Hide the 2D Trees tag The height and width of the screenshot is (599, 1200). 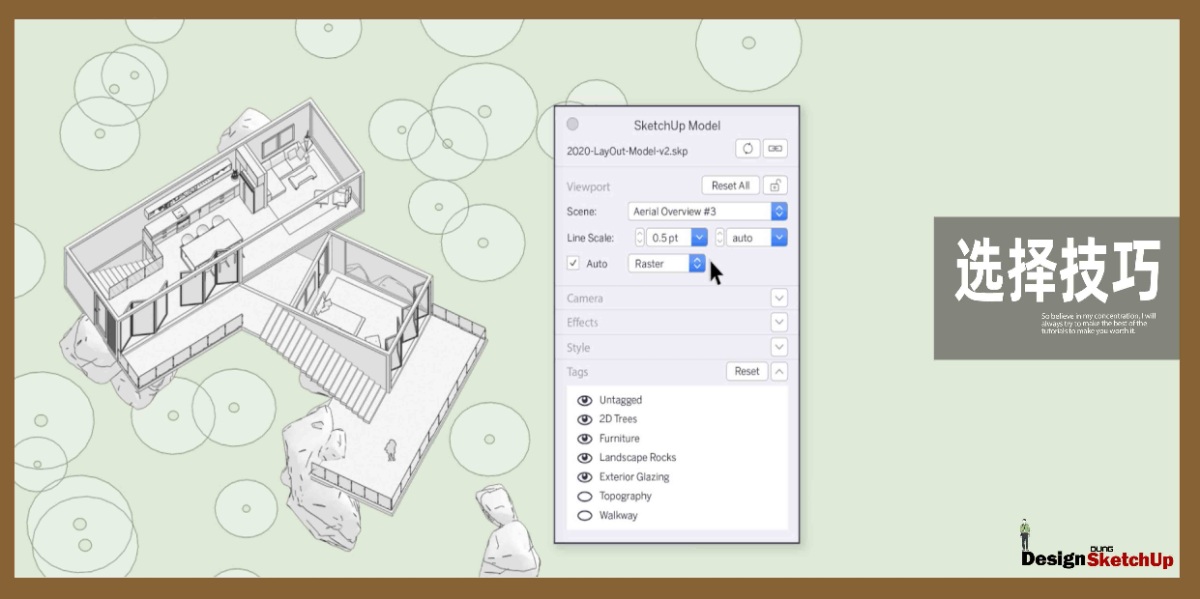pos(585,419)
